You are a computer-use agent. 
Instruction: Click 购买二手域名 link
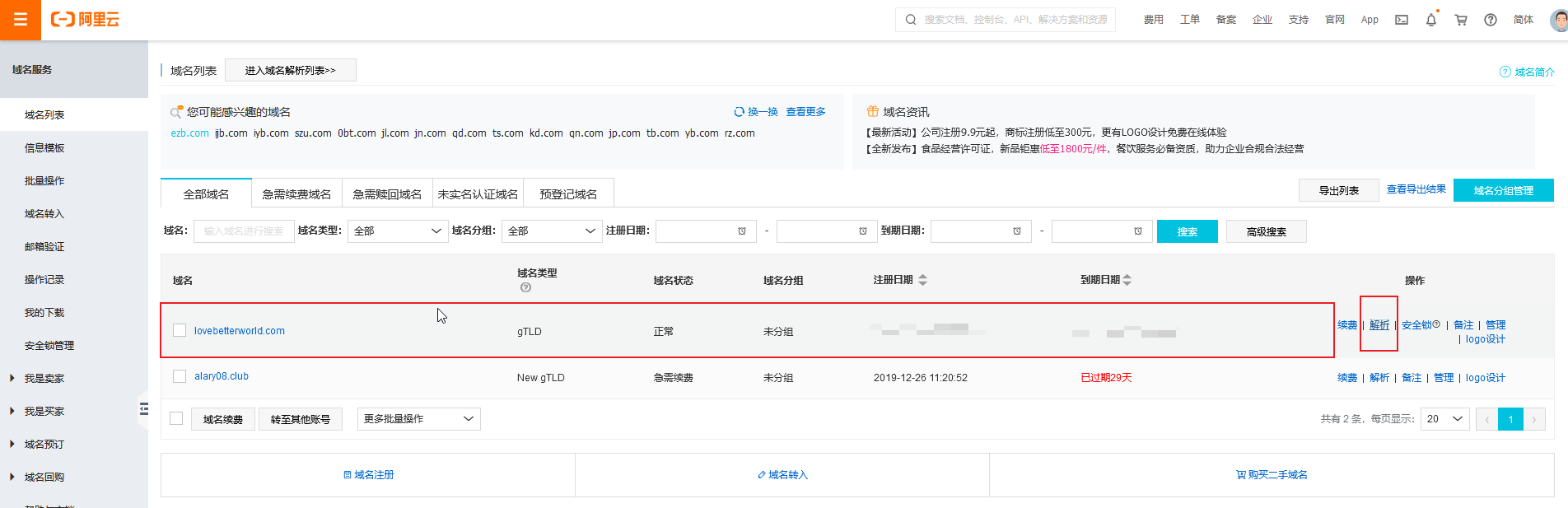point(1272,475)
